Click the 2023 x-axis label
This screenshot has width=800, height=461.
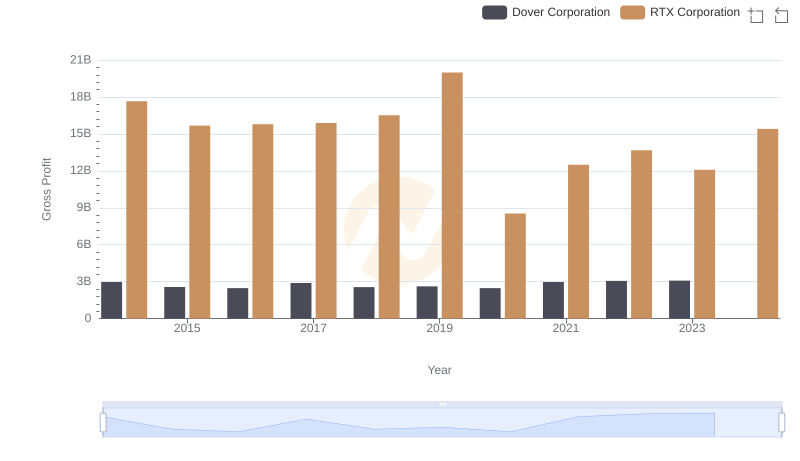[x=692, y=328]
